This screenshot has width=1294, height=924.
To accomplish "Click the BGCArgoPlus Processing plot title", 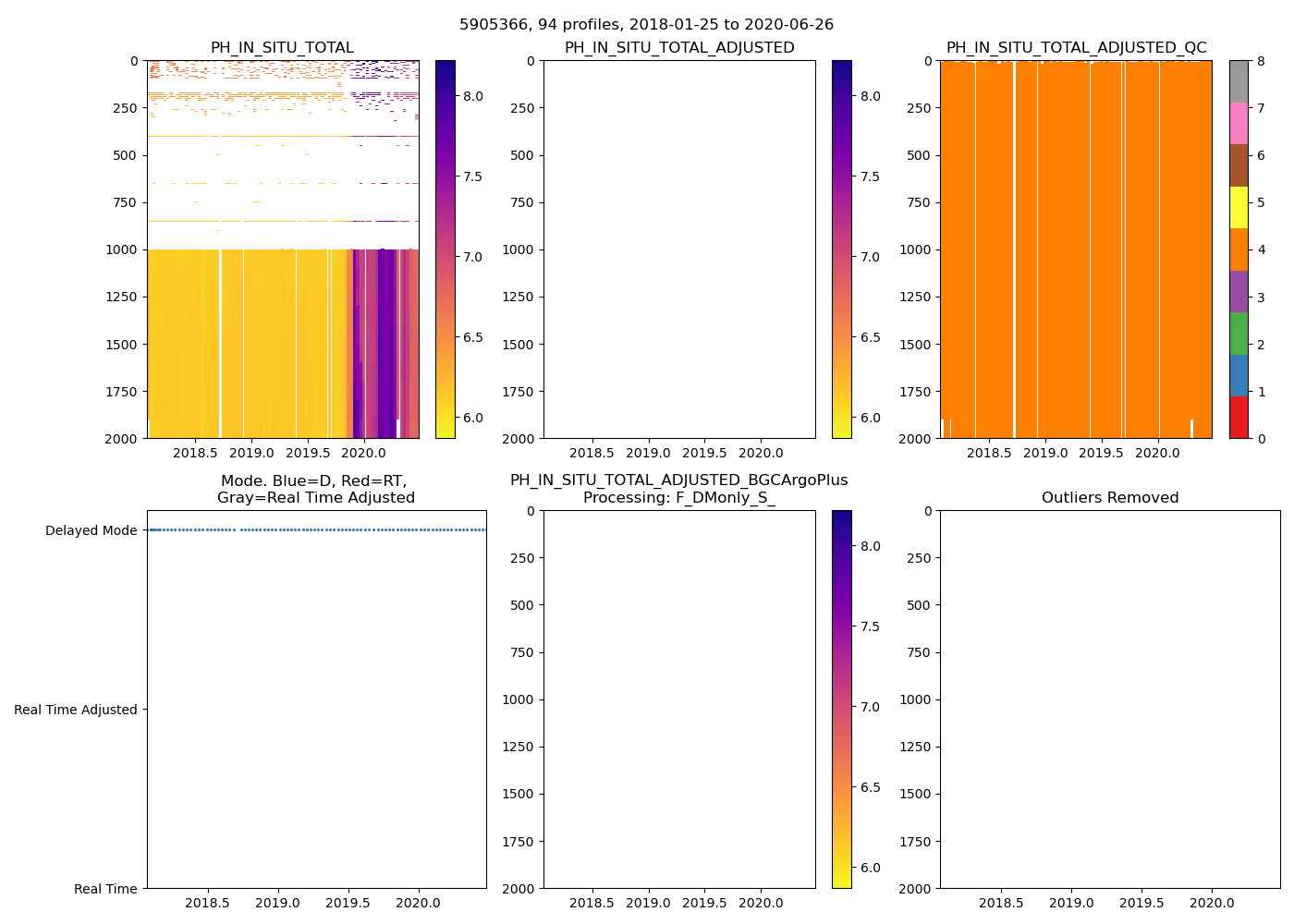I will pyautogui.click(x=678, y=489).
